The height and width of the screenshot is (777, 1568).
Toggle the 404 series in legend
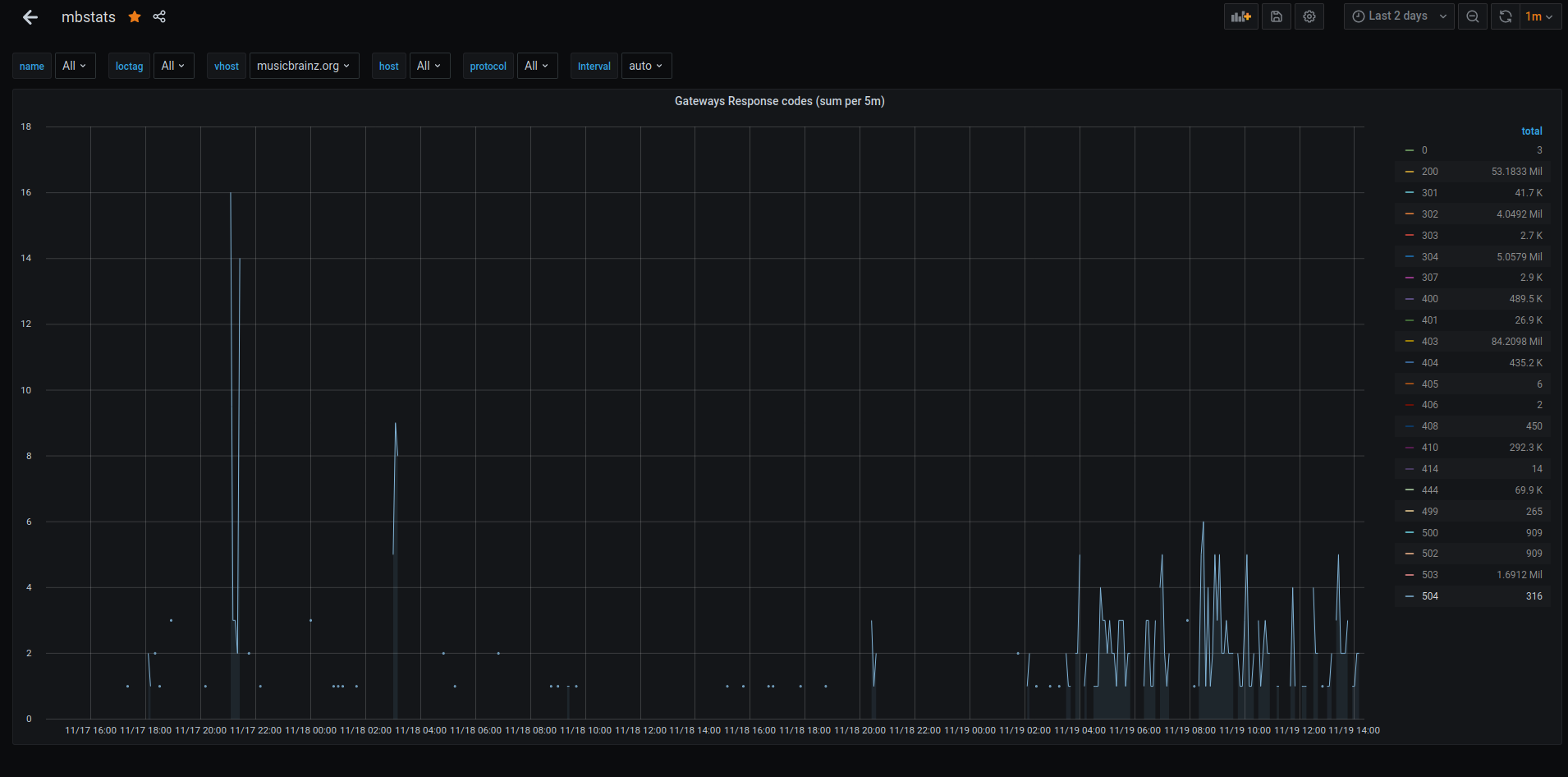point(1429,363)
